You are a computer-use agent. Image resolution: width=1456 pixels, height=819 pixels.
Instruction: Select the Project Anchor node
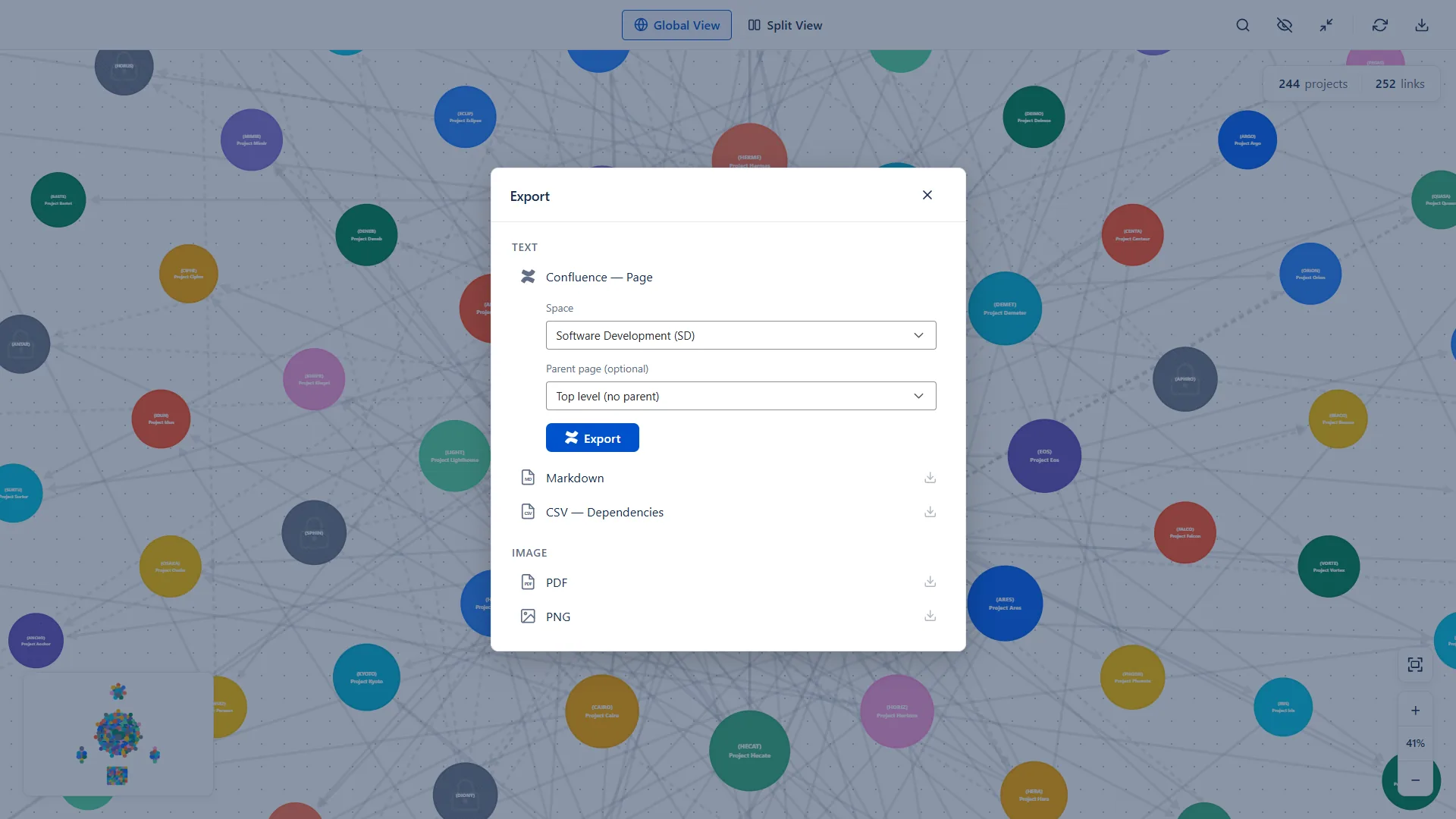point(36,641)
